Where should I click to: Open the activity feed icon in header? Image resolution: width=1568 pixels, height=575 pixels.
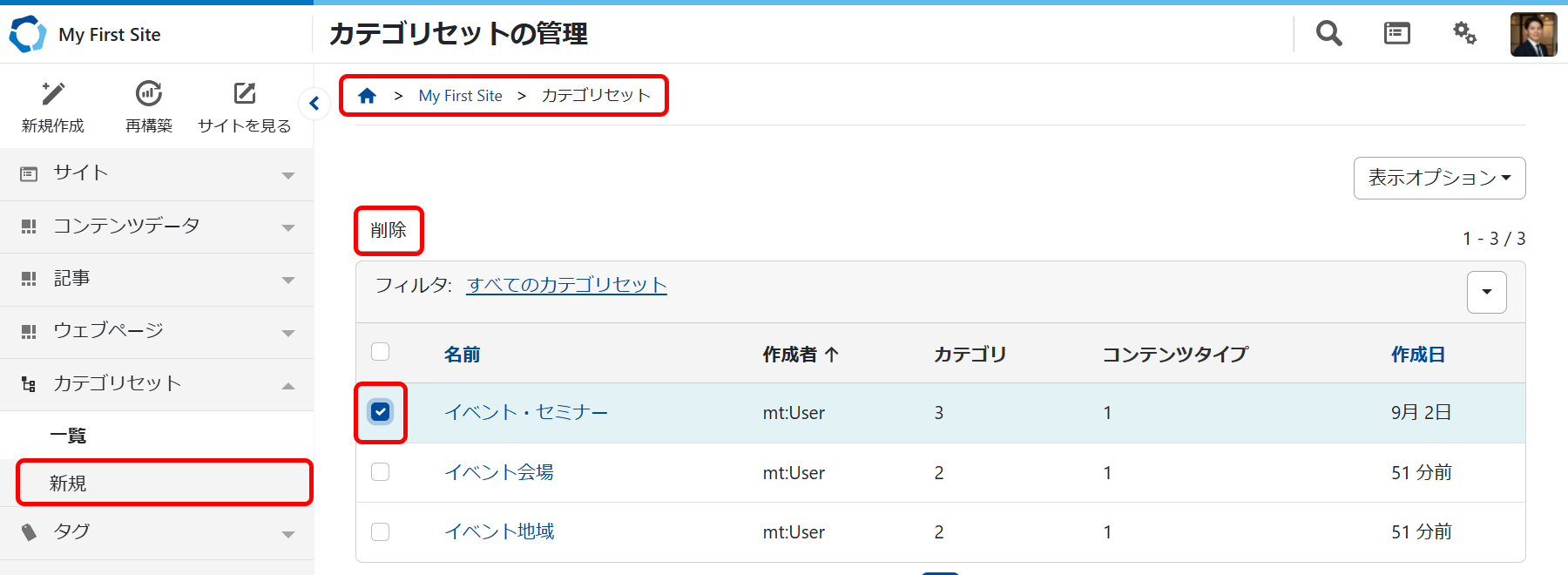1396,34
